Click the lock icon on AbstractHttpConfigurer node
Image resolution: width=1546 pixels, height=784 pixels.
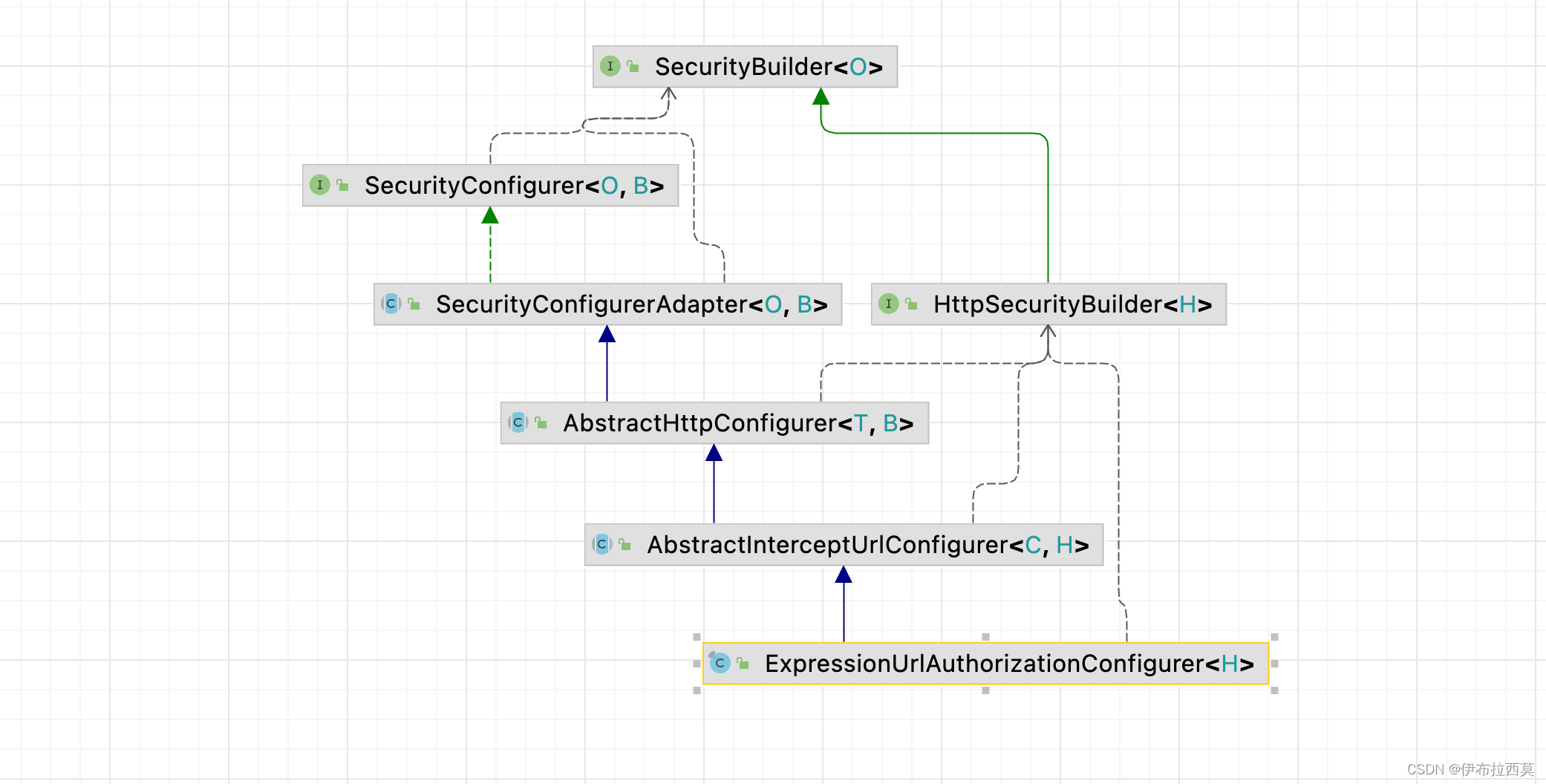541,422
